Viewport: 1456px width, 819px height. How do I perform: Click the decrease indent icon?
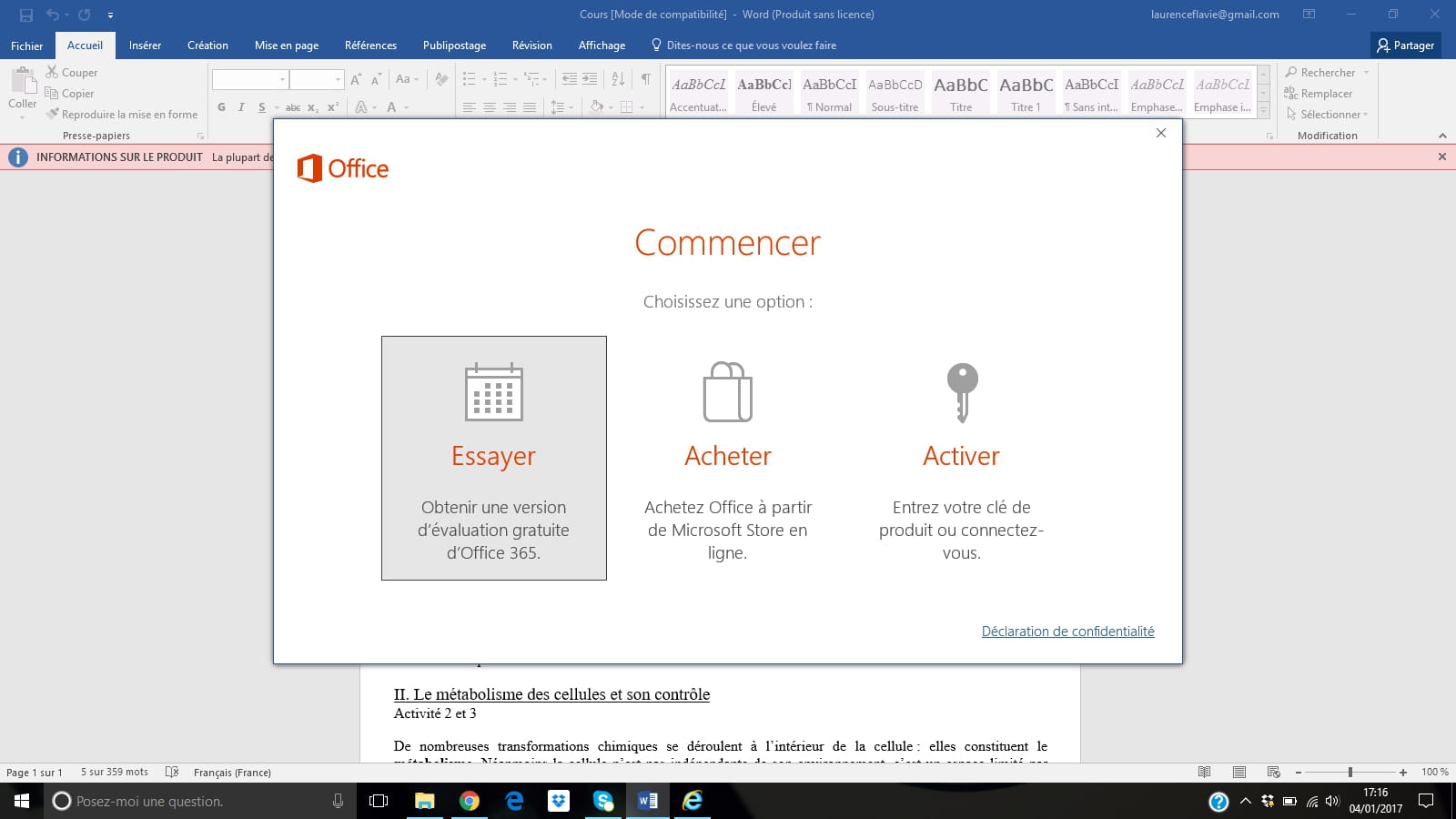570,80
